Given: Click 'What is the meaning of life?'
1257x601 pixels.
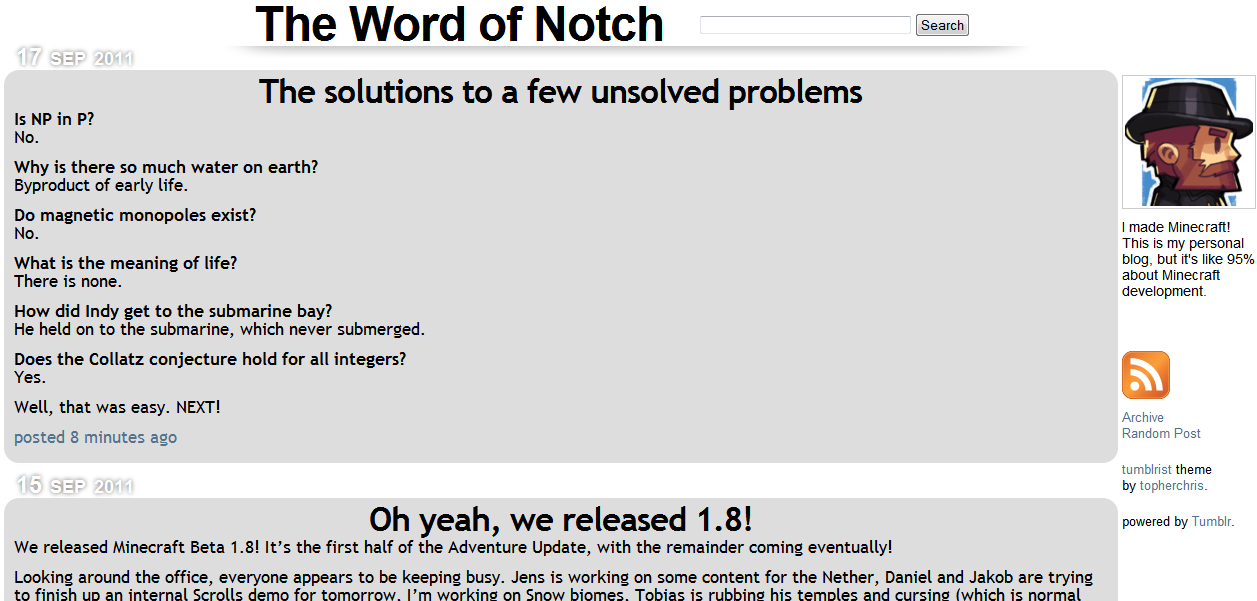Looking at the screenshot, I should click(126, 263).
